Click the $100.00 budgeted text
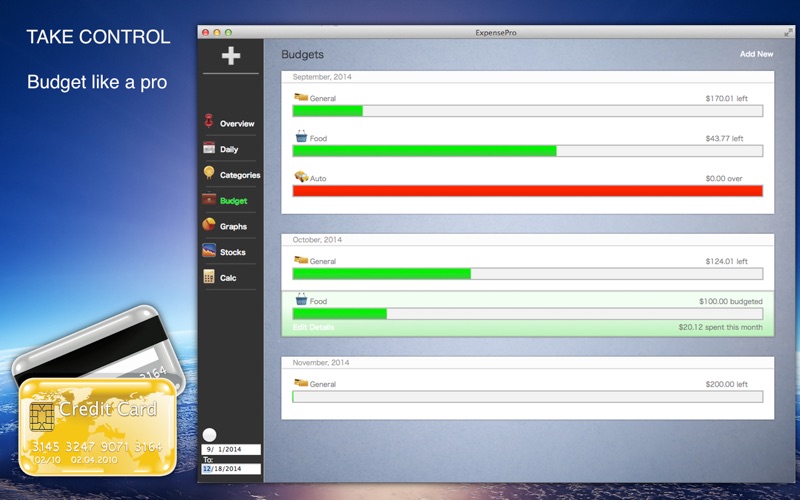 click(731, 302)
